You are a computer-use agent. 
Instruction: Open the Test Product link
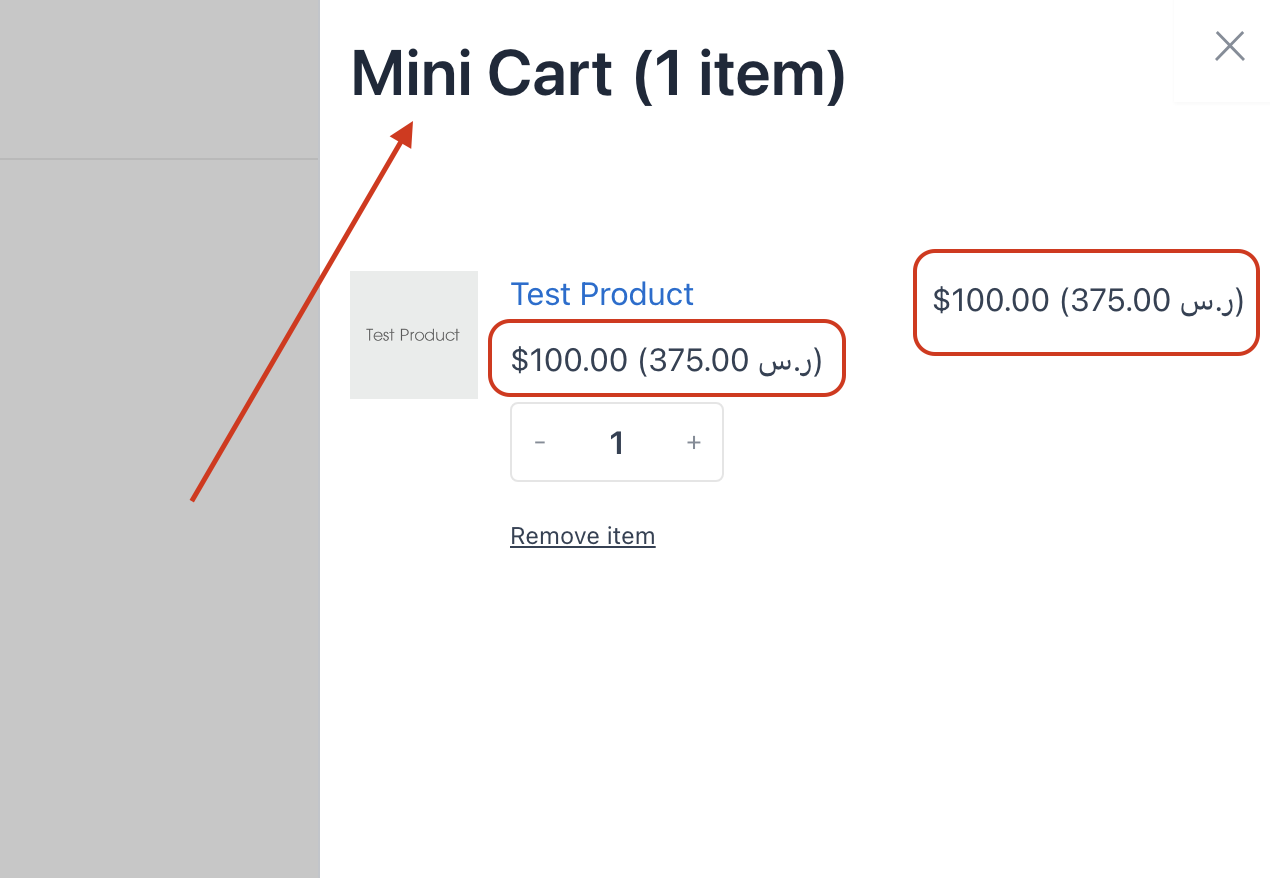[x=602, y=294]
